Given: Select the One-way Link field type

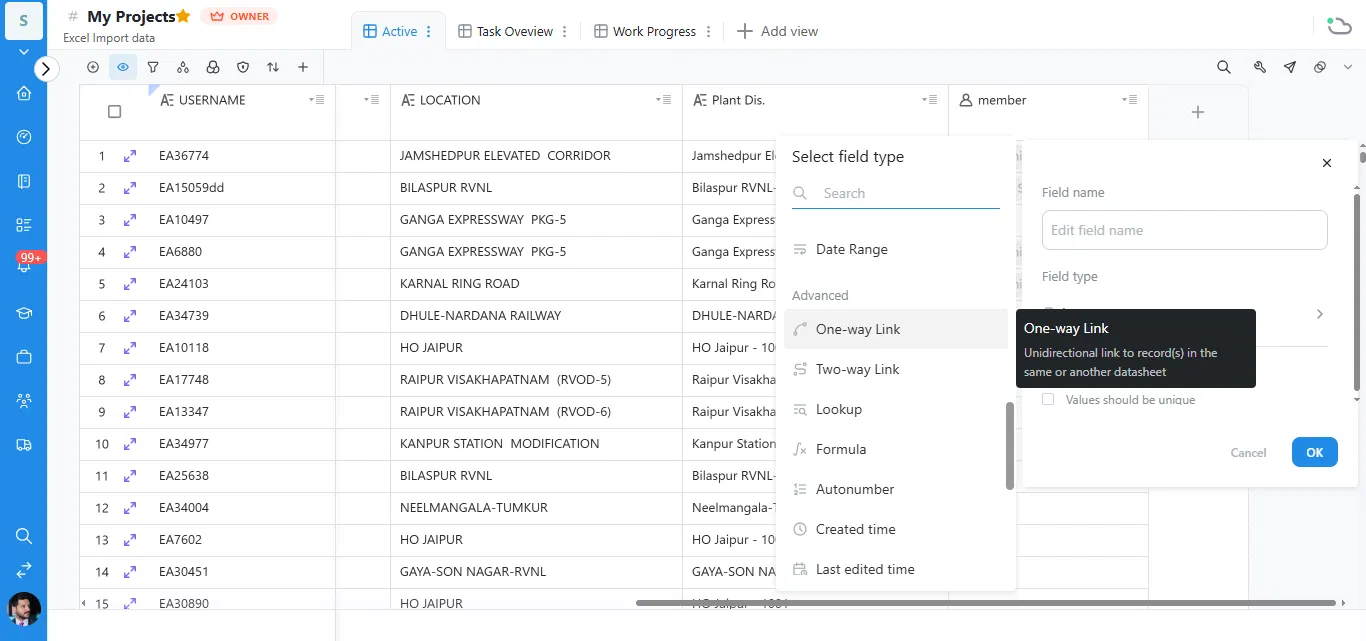Looking at the screenshot, I should (x=895, y=329).
